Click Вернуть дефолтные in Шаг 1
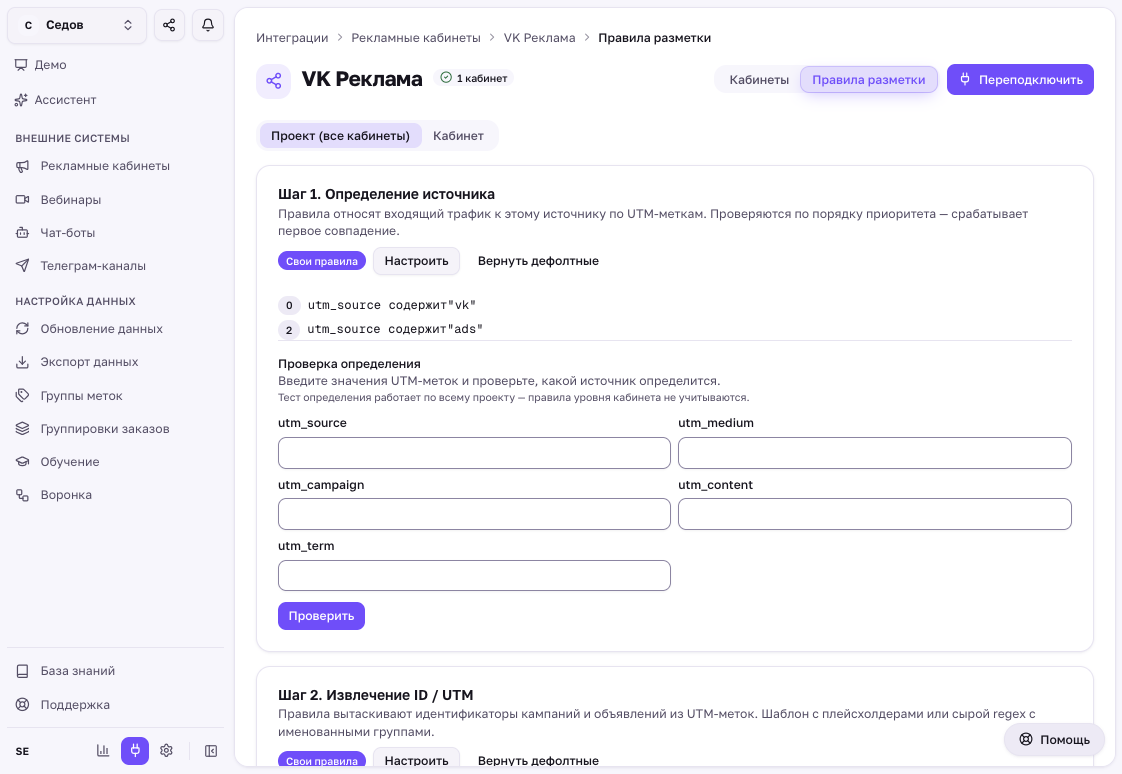 pos(538,261)
